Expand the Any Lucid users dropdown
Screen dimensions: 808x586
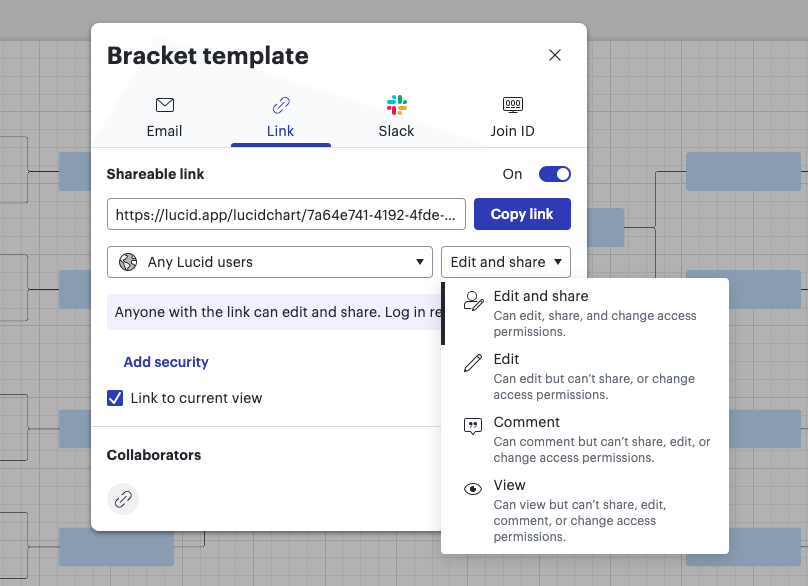pos(270,262)
